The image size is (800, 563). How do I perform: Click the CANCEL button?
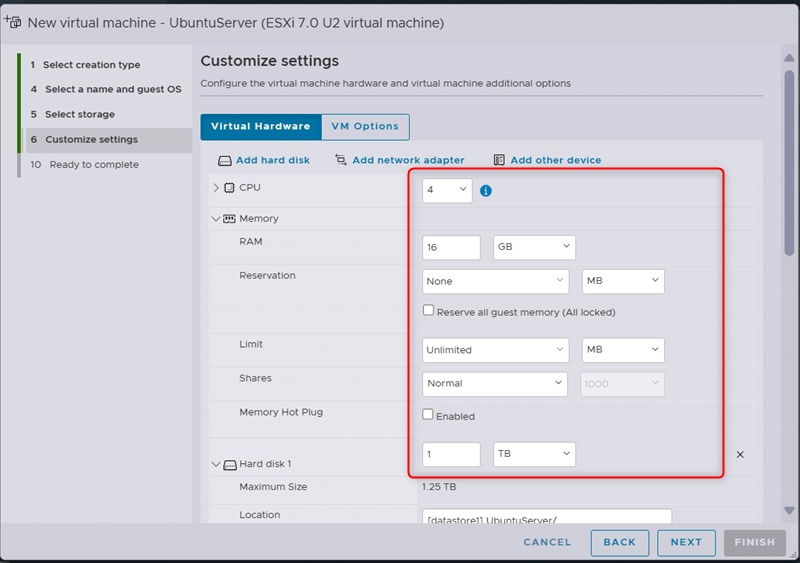tap(547, 542)
